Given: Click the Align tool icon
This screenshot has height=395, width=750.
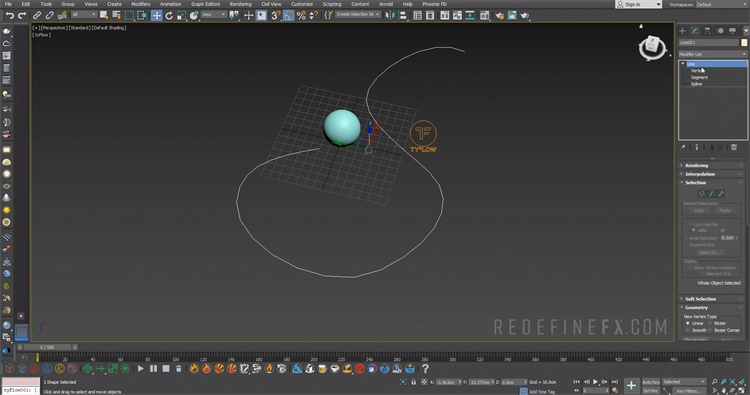Looking at the screenshot, I should click(x=403, y=16).
